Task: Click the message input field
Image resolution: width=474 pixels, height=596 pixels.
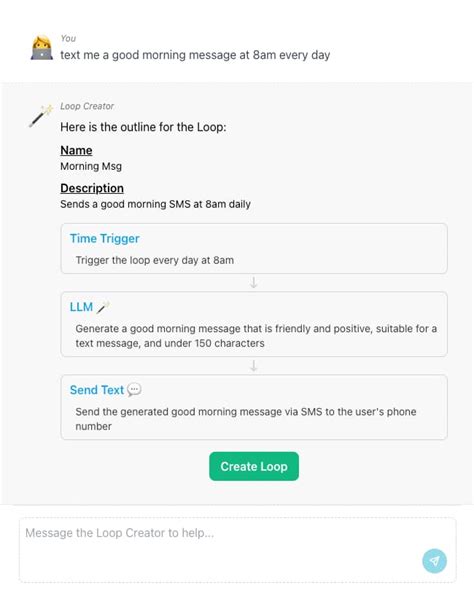Action: click(x=238, y=550)
